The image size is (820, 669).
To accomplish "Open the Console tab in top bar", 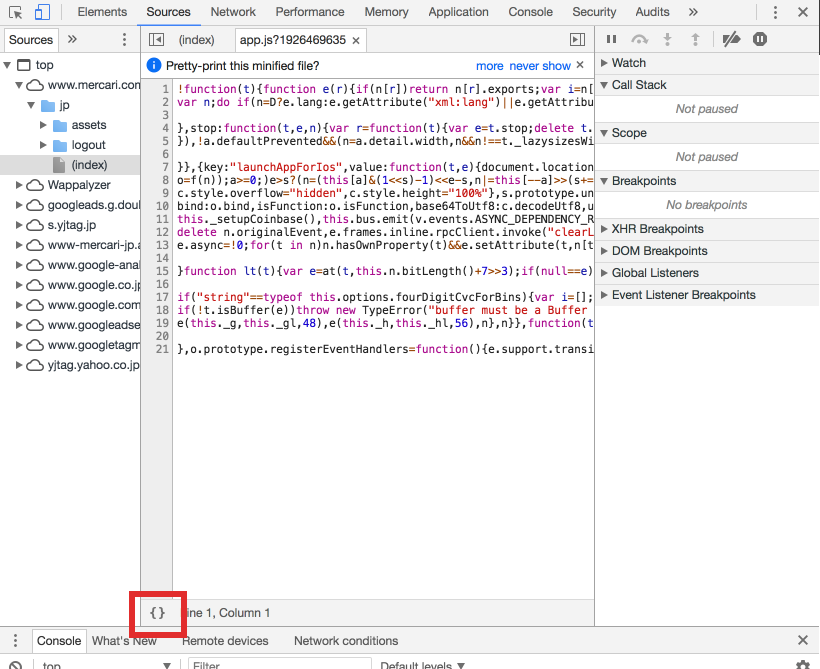I will tap(530, 12).
